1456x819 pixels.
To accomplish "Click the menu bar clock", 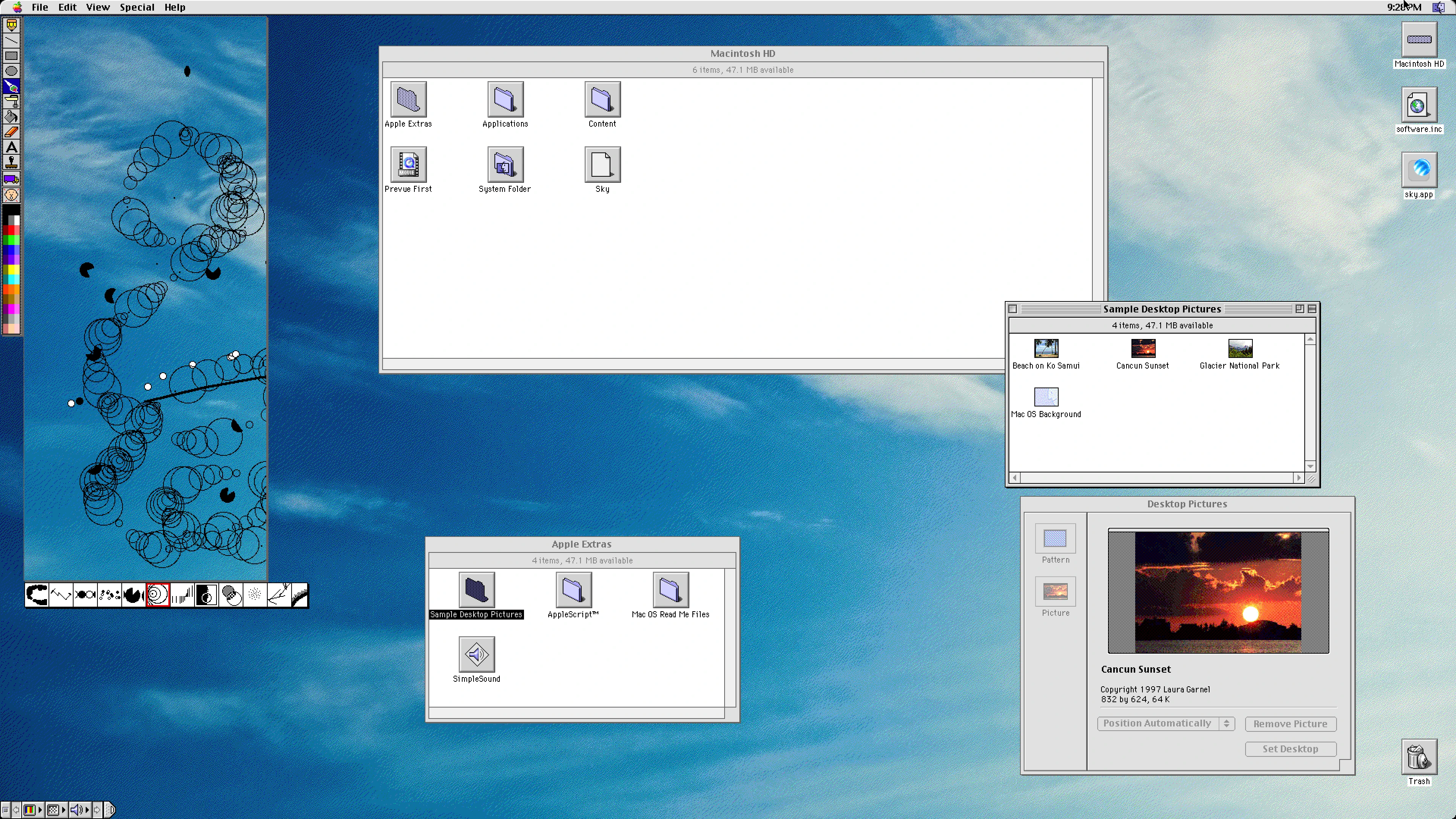I will tap(1404, 7).
